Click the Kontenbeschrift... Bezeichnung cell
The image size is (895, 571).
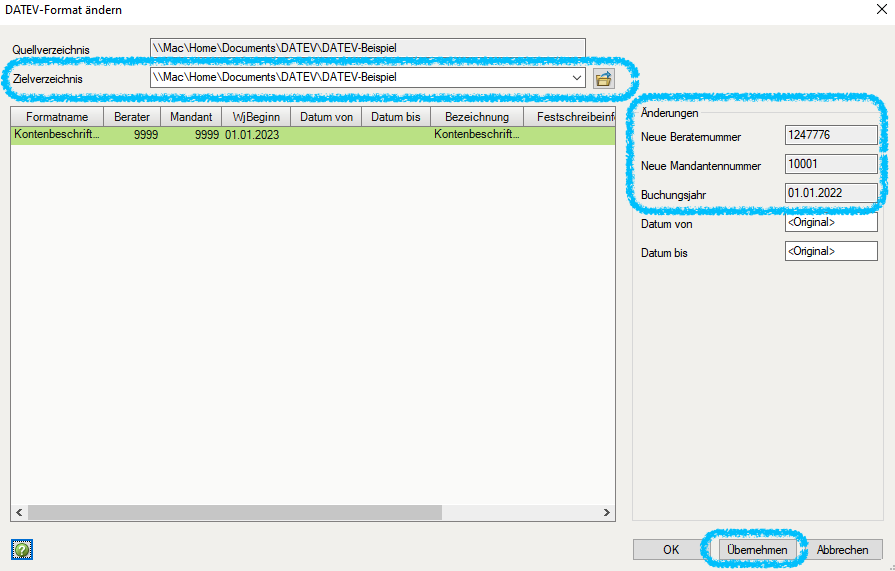tap(477, 135)
